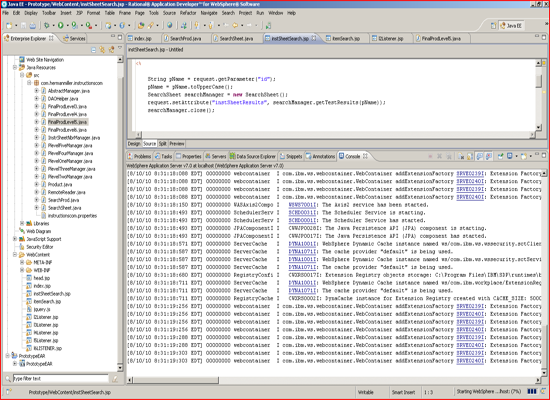Click the Print icon in main toolbar
This screenshot has height=400, width=550.
click(x=32, y=25)
